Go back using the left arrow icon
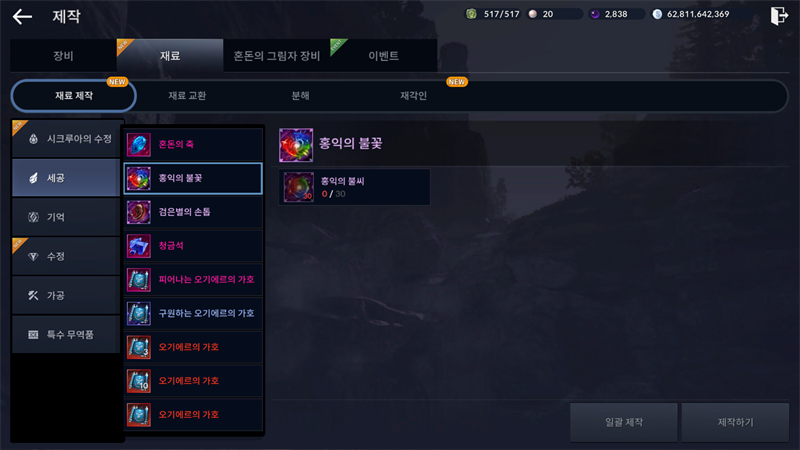Screen dimensions: 800x450 [x=22, y=16]
